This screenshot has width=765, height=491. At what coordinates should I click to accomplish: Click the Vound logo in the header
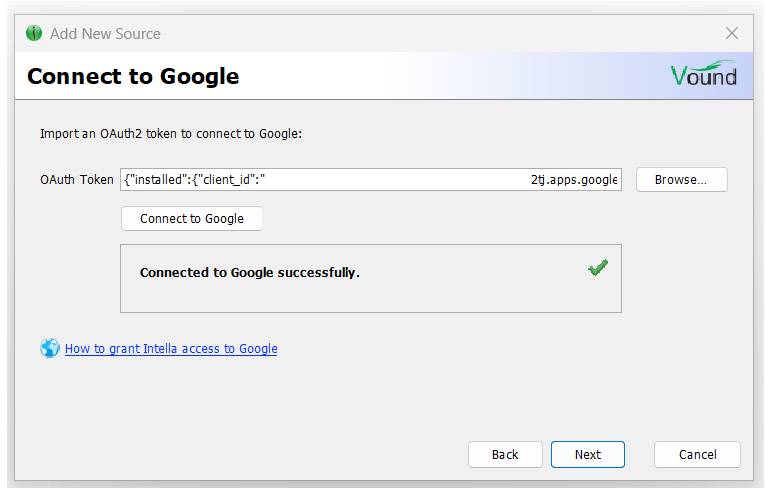(703, 74)
